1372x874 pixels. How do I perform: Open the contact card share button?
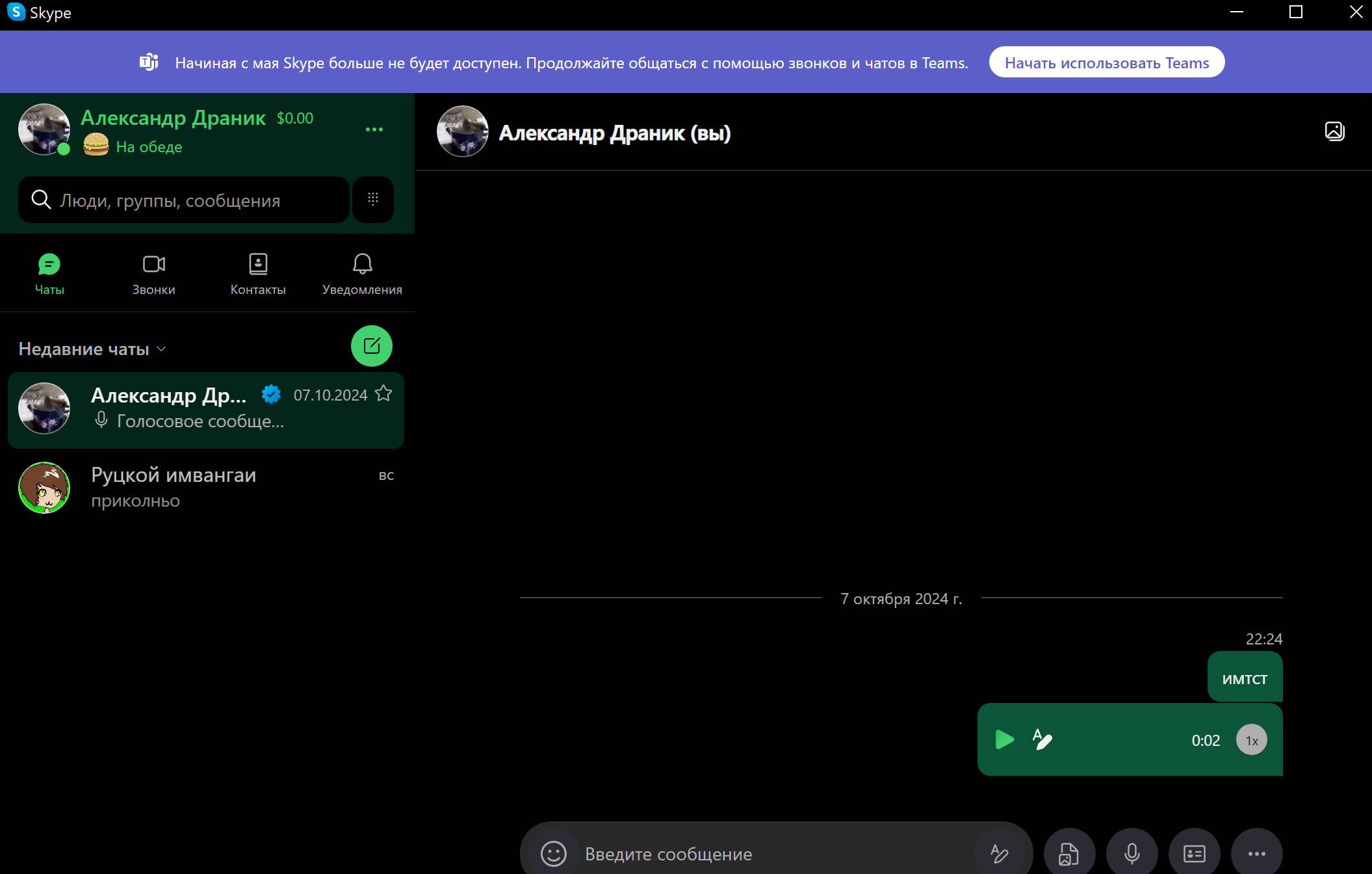[x=1195, y=853]
